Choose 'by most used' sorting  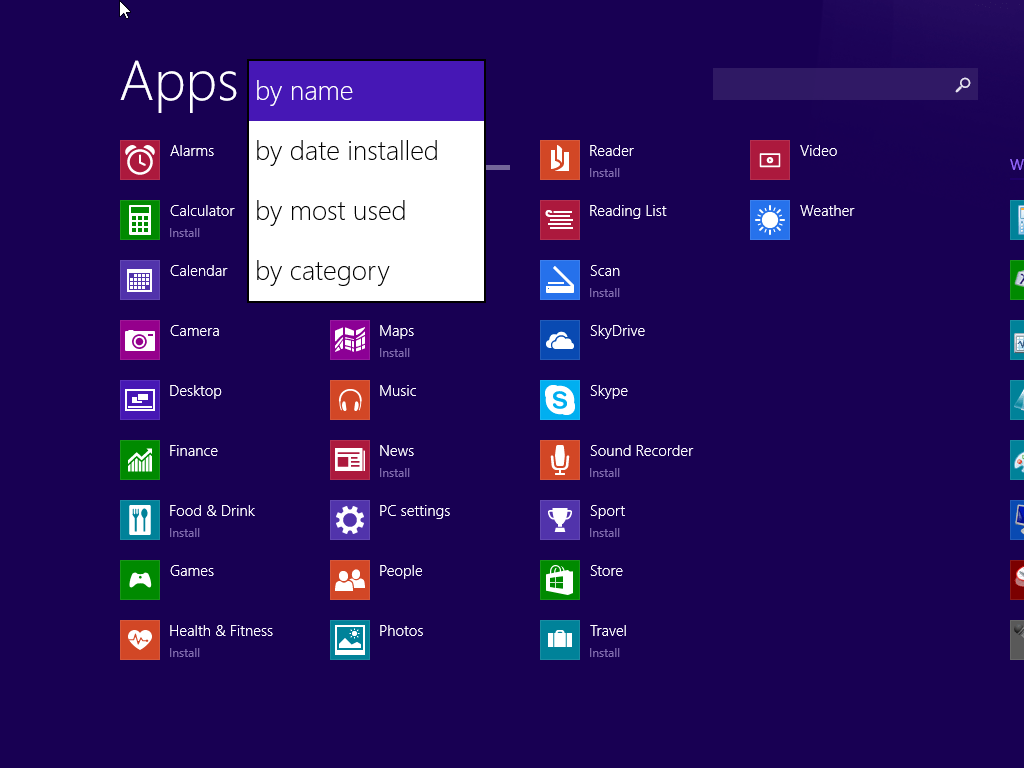pyautogui.click(x=366, y=211)
